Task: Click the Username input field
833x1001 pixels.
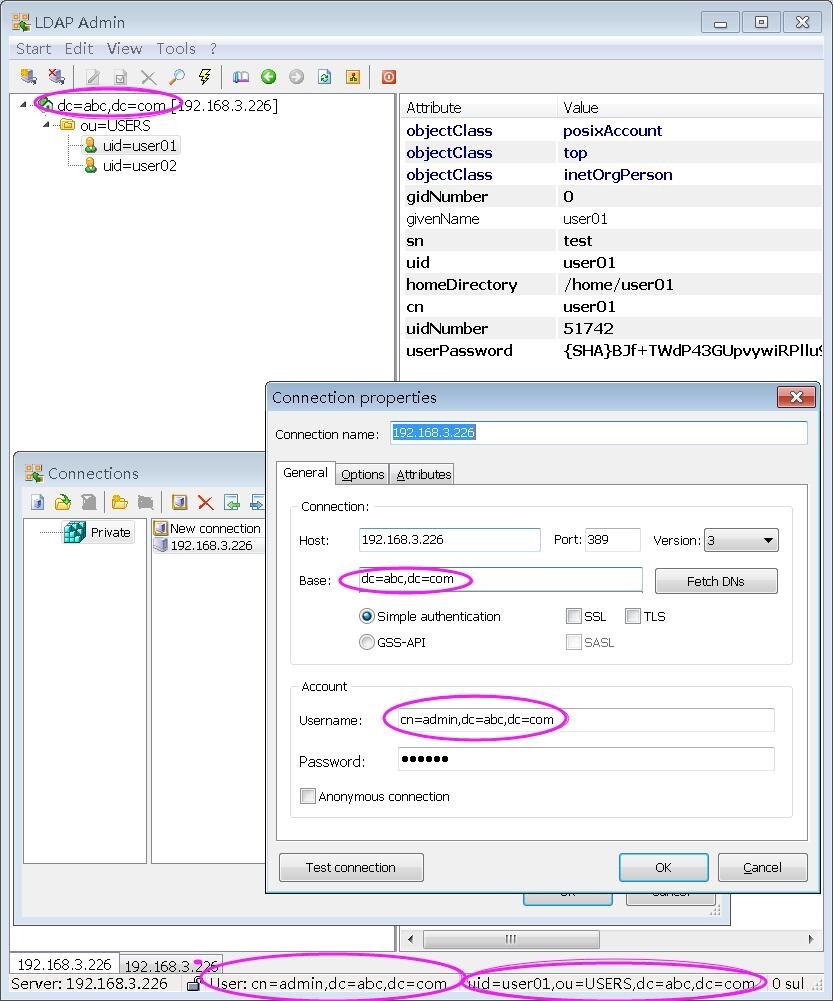Action: click(586, 720)
